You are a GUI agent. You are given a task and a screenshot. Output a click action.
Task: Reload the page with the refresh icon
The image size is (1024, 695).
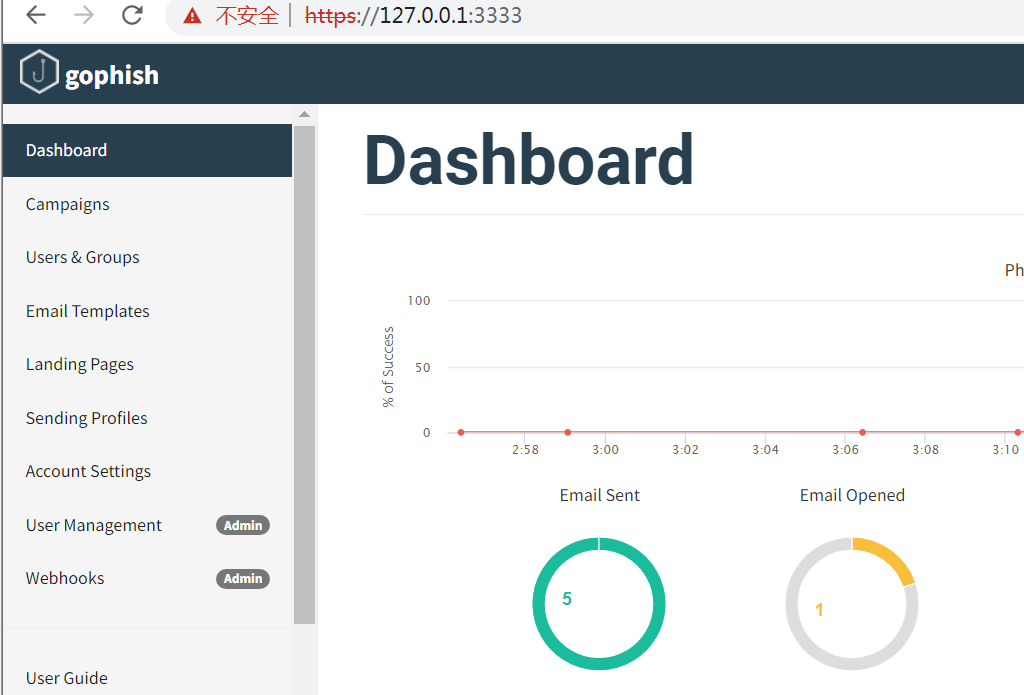[x=133, y=14]
